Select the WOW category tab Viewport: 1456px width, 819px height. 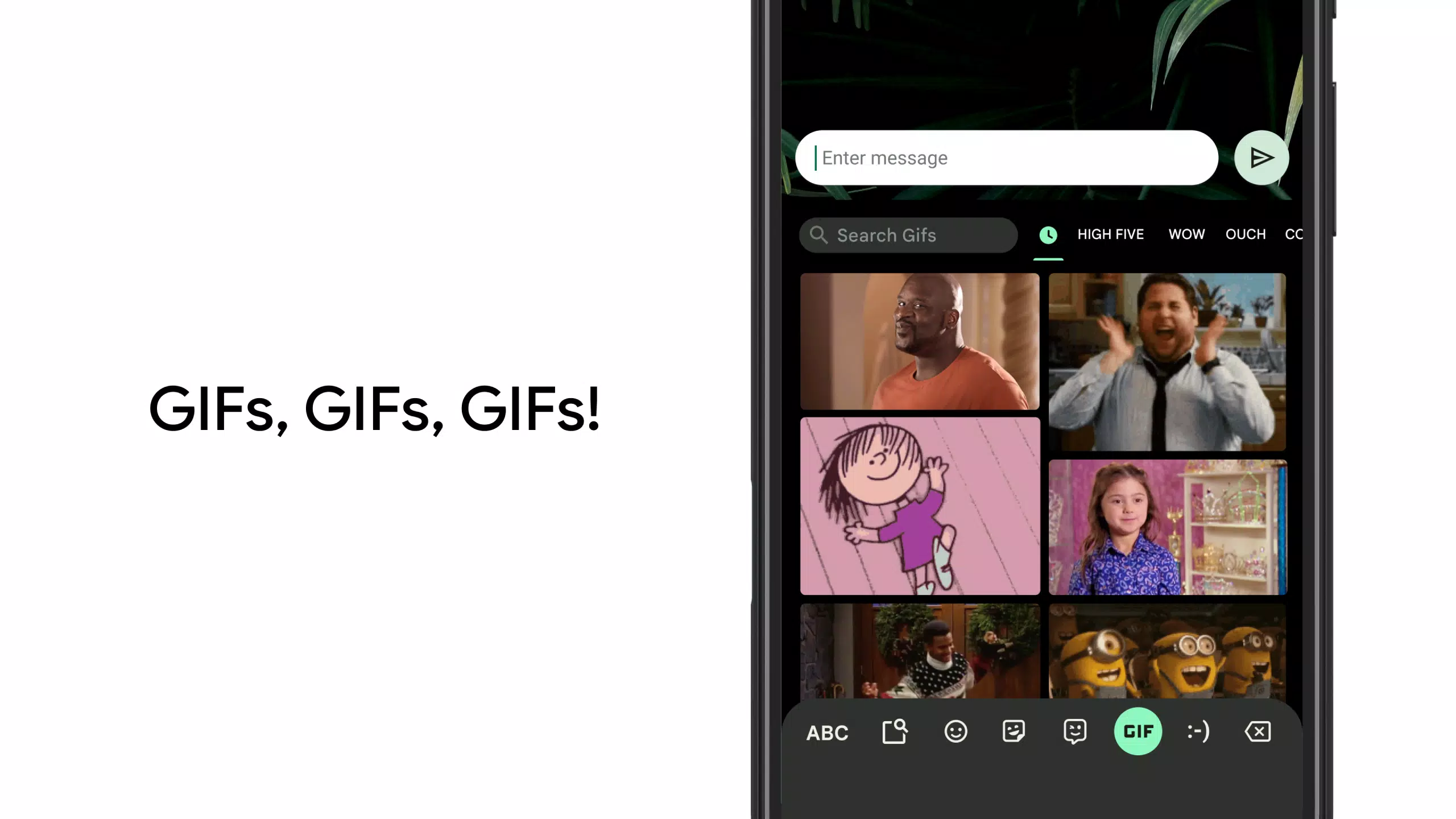(x=1186, y=233)
